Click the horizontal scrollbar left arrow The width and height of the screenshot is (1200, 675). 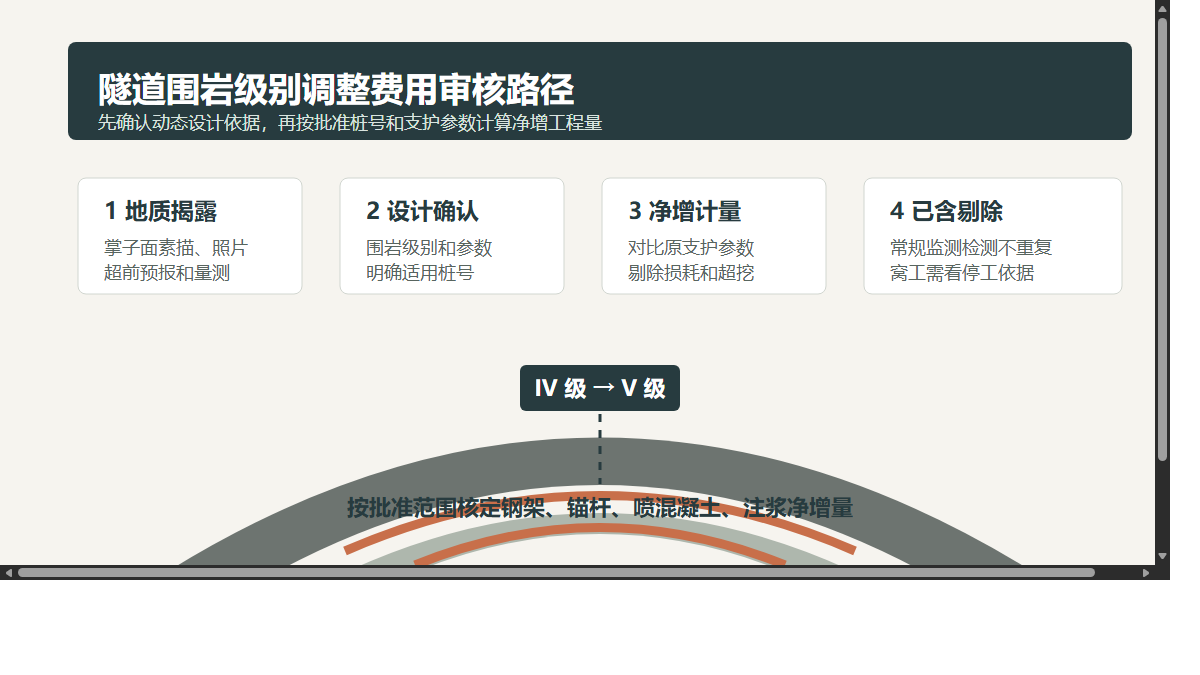tap(9, 573)
